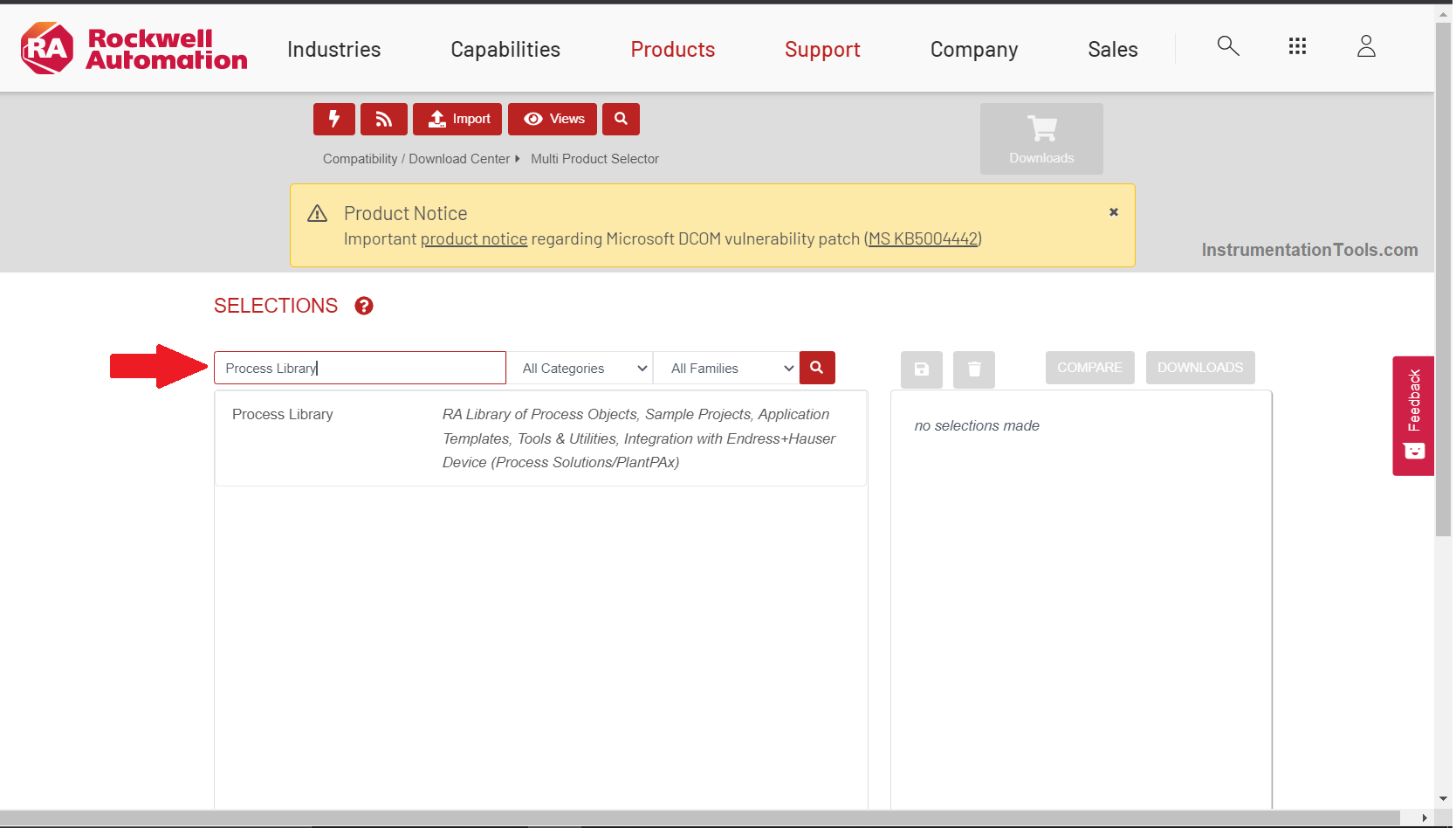Click the red search button beside All Families

817,368
